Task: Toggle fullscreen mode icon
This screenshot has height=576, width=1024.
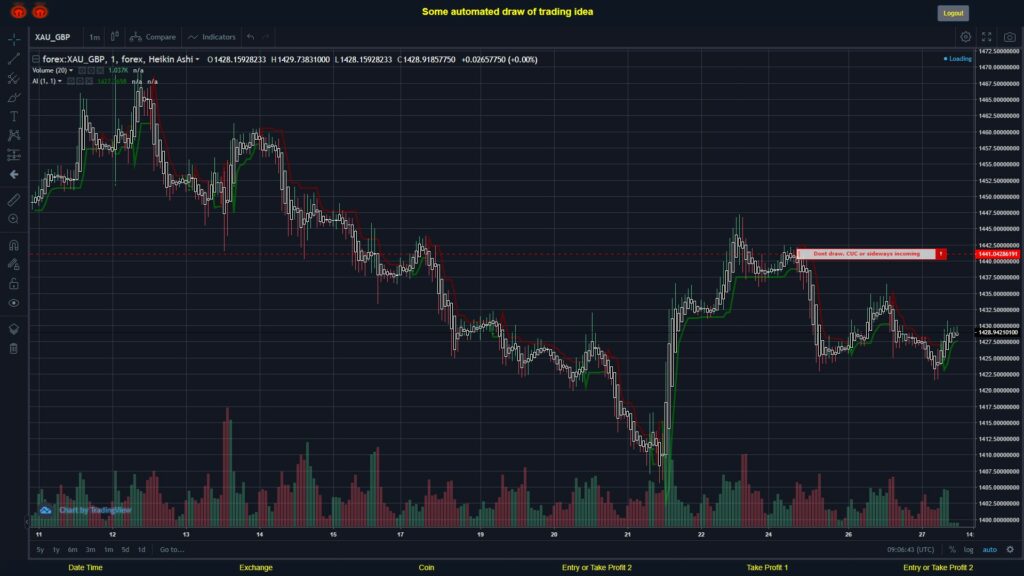Action: 987,37
